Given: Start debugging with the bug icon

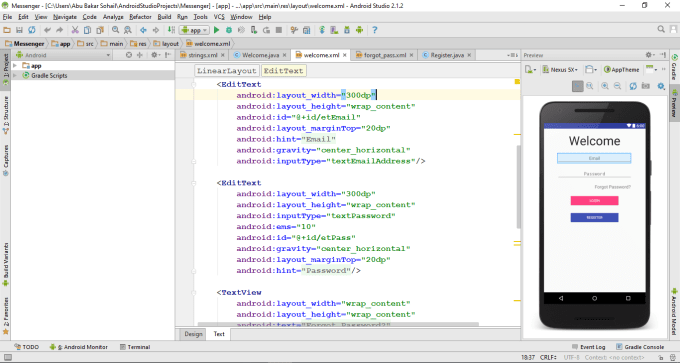Looking at the screenshot, I should pos(229,30).
